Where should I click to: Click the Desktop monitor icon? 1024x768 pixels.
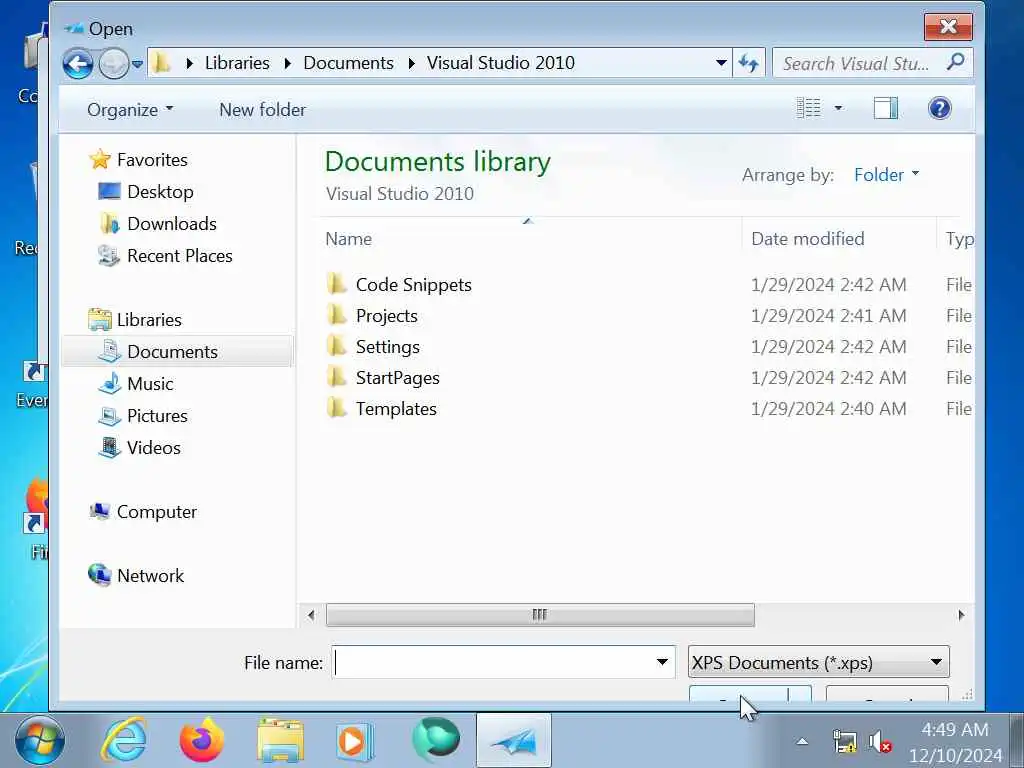(109, 191)
